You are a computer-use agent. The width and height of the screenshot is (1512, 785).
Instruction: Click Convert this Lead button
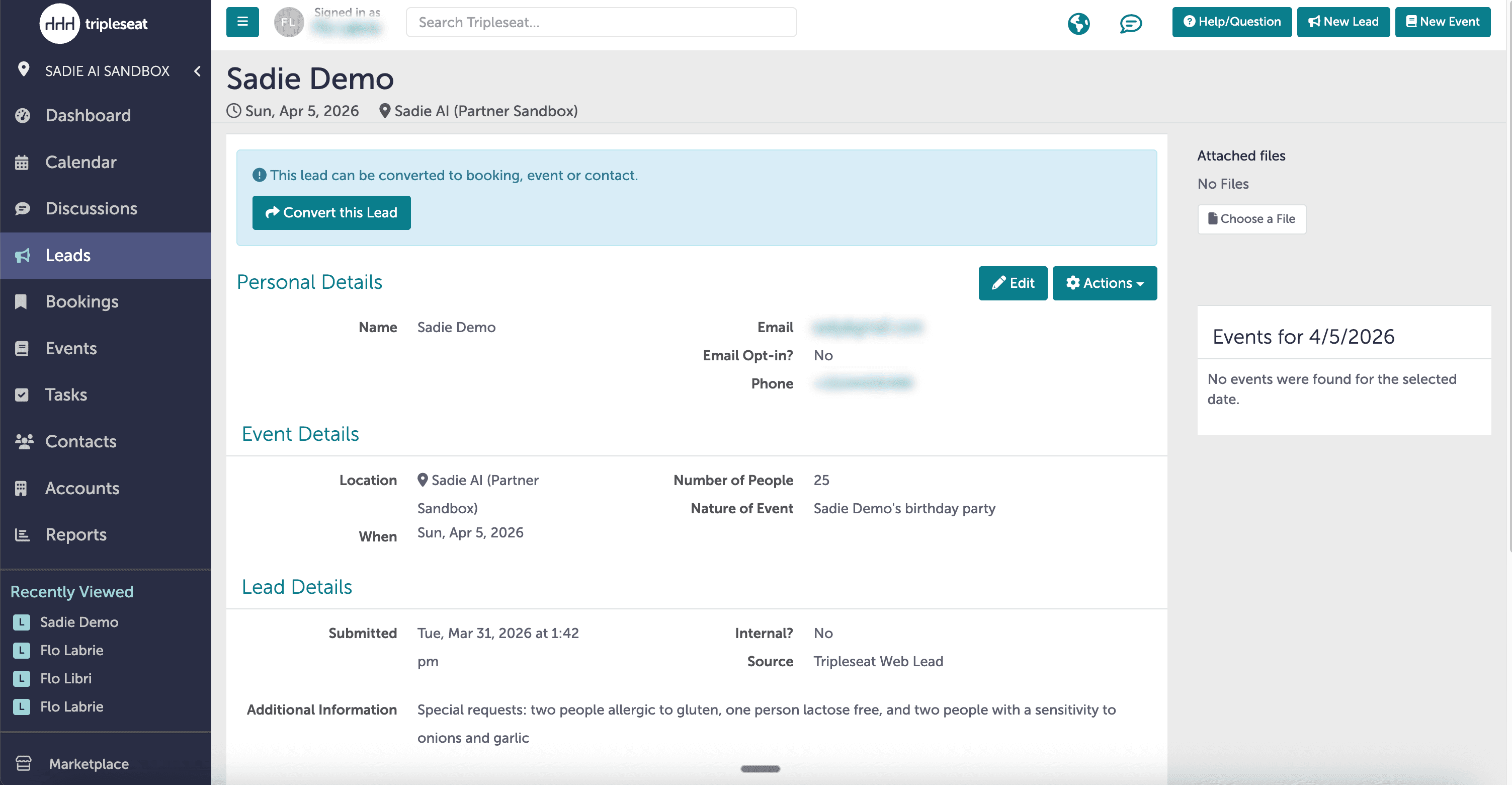pyautogui.click(x=331, y=212)
